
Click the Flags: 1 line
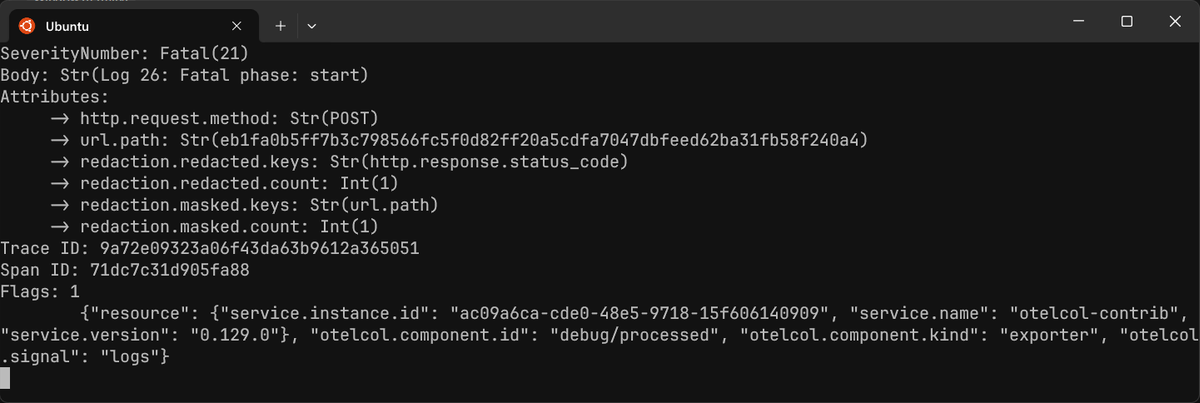click(40, 293)
